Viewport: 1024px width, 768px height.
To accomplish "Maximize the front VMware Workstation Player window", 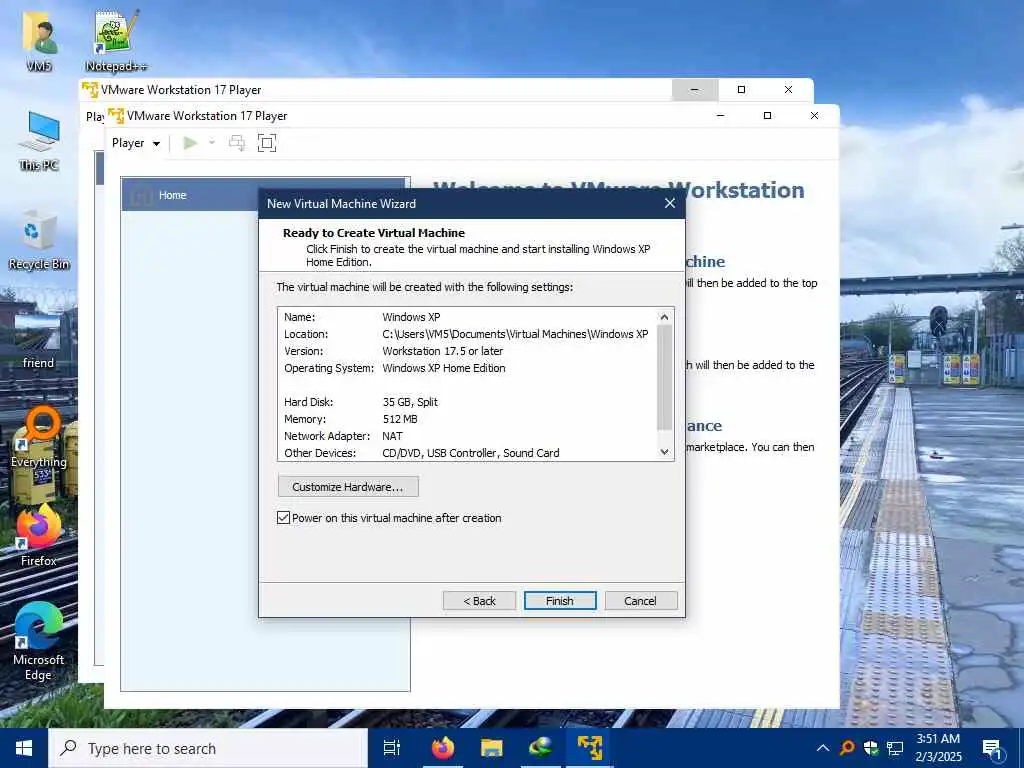I will coord(767,116).
